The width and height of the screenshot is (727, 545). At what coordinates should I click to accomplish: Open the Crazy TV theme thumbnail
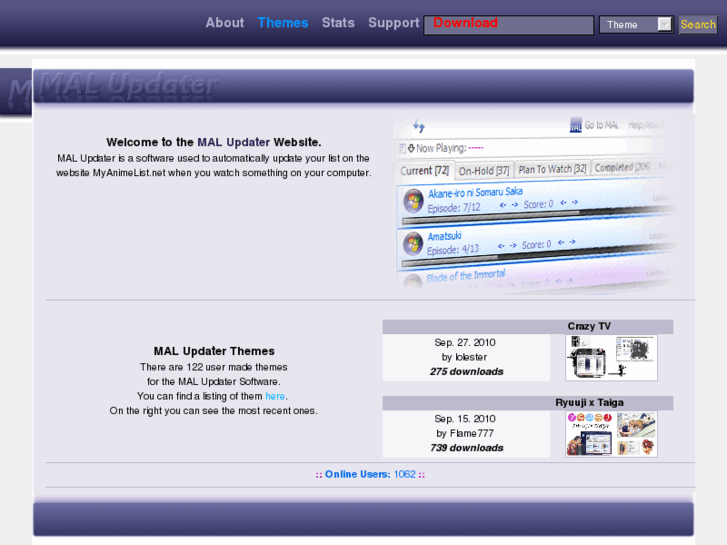[611, 358]
